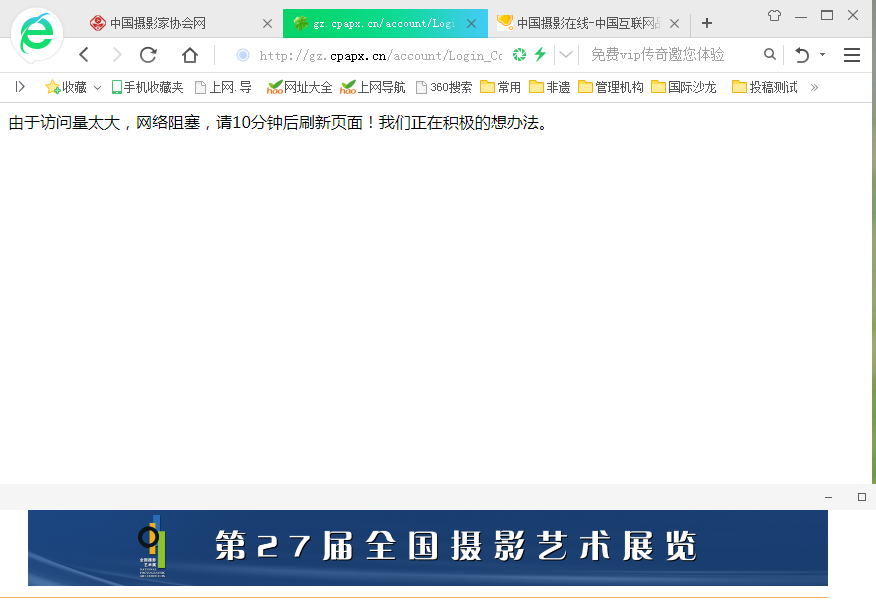Reload the current page
876x602 pixels.
(x=148, y=55)
